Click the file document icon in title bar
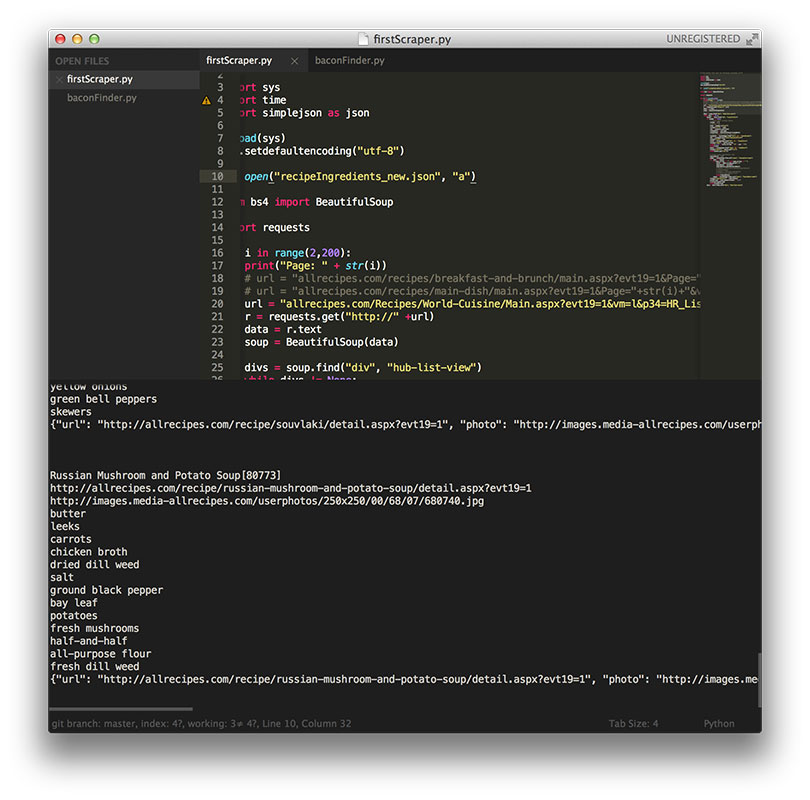 (364, 39)
